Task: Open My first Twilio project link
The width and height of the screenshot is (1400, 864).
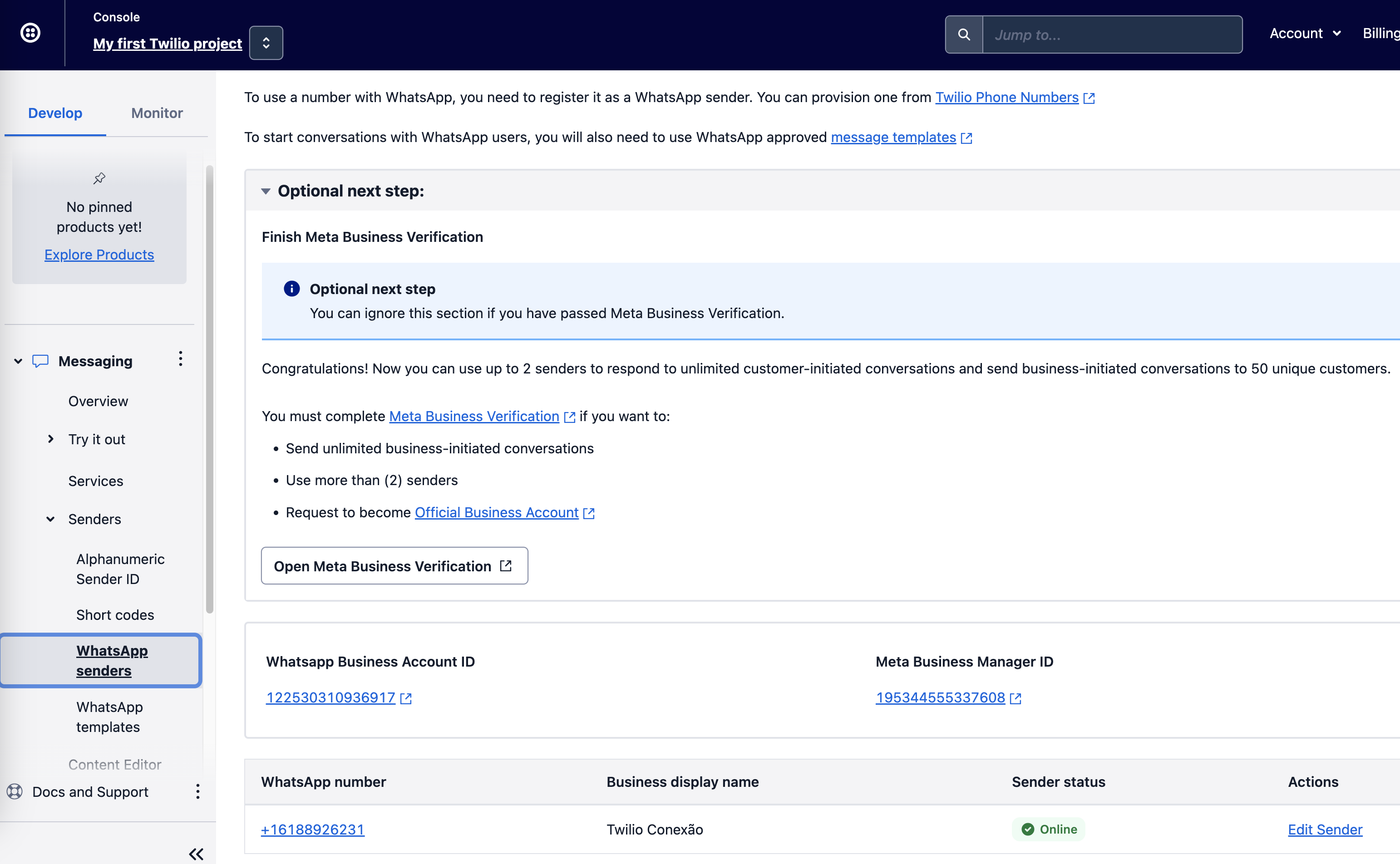Action: coord(168,44)
